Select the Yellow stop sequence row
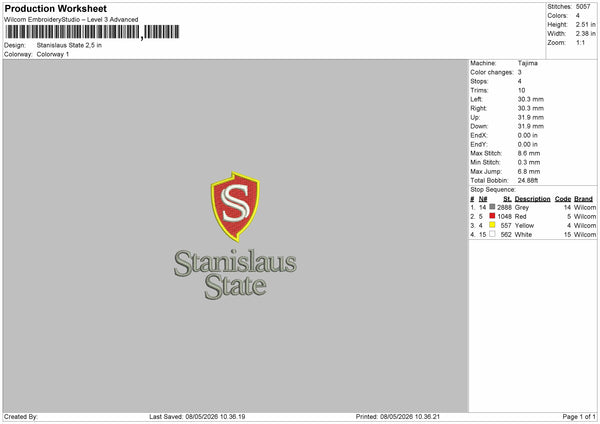The height and width of the screenshot is (424, 600). click(x=533, y=225)
